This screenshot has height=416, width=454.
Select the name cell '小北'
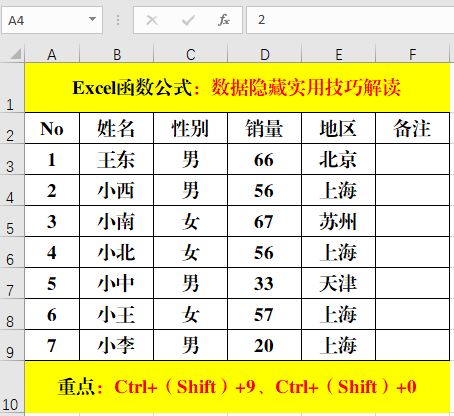coord(116,252)
